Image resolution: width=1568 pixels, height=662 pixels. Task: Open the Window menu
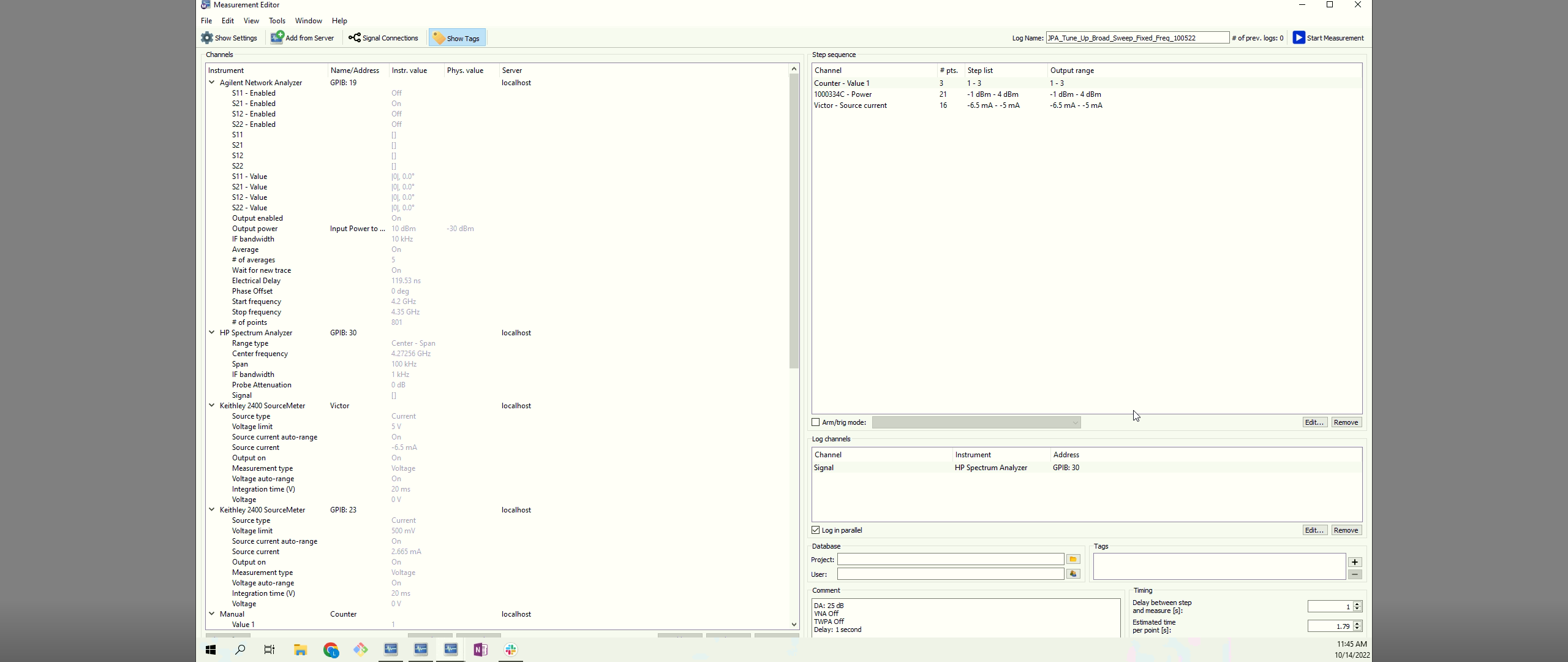308,21
